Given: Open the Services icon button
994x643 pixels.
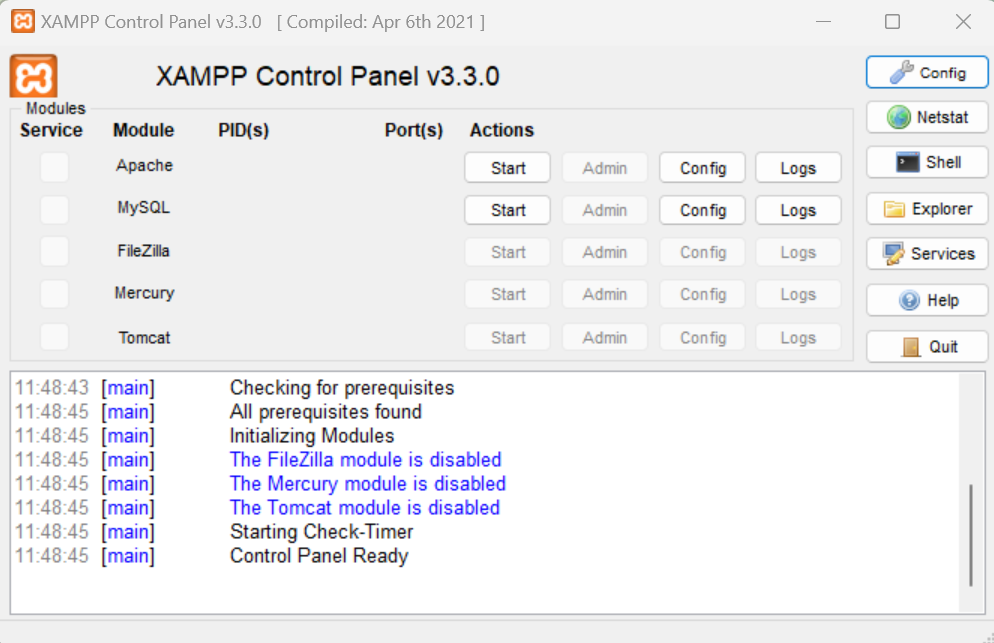Looking at the screenshot, I should [927, 254].
